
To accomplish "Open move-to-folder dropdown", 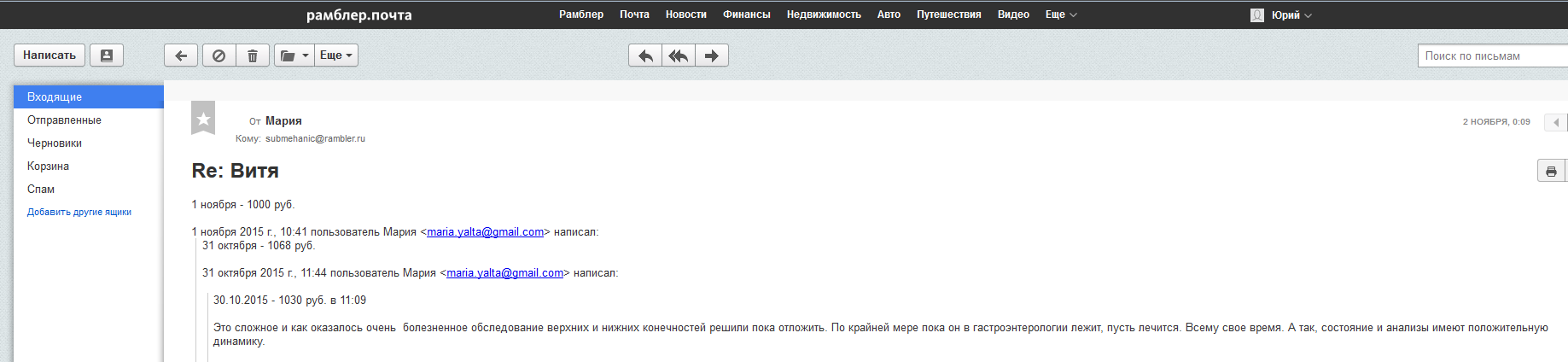I will click(294, 55).
